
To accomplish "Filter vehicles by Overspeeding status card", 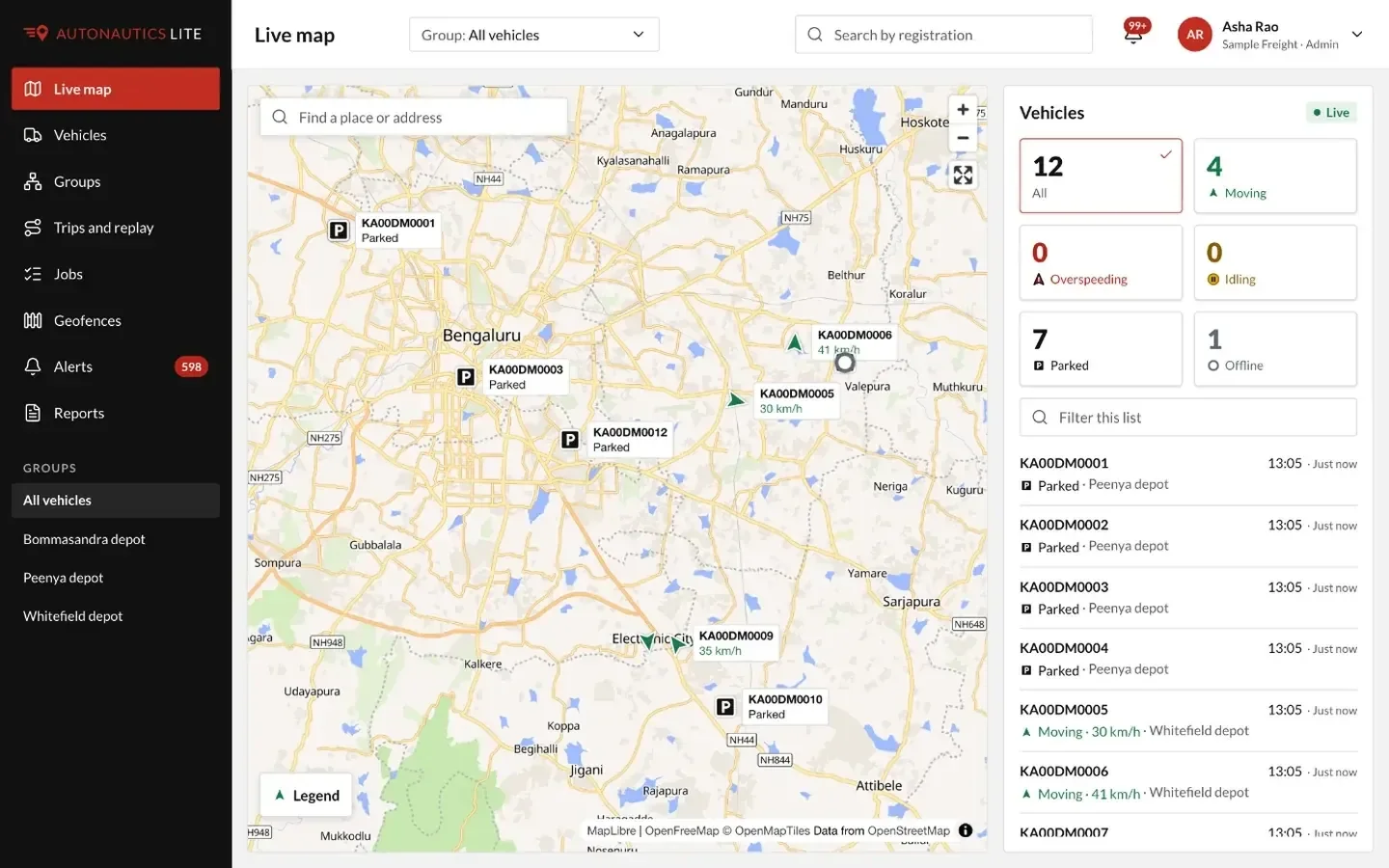I will 1101,262.
